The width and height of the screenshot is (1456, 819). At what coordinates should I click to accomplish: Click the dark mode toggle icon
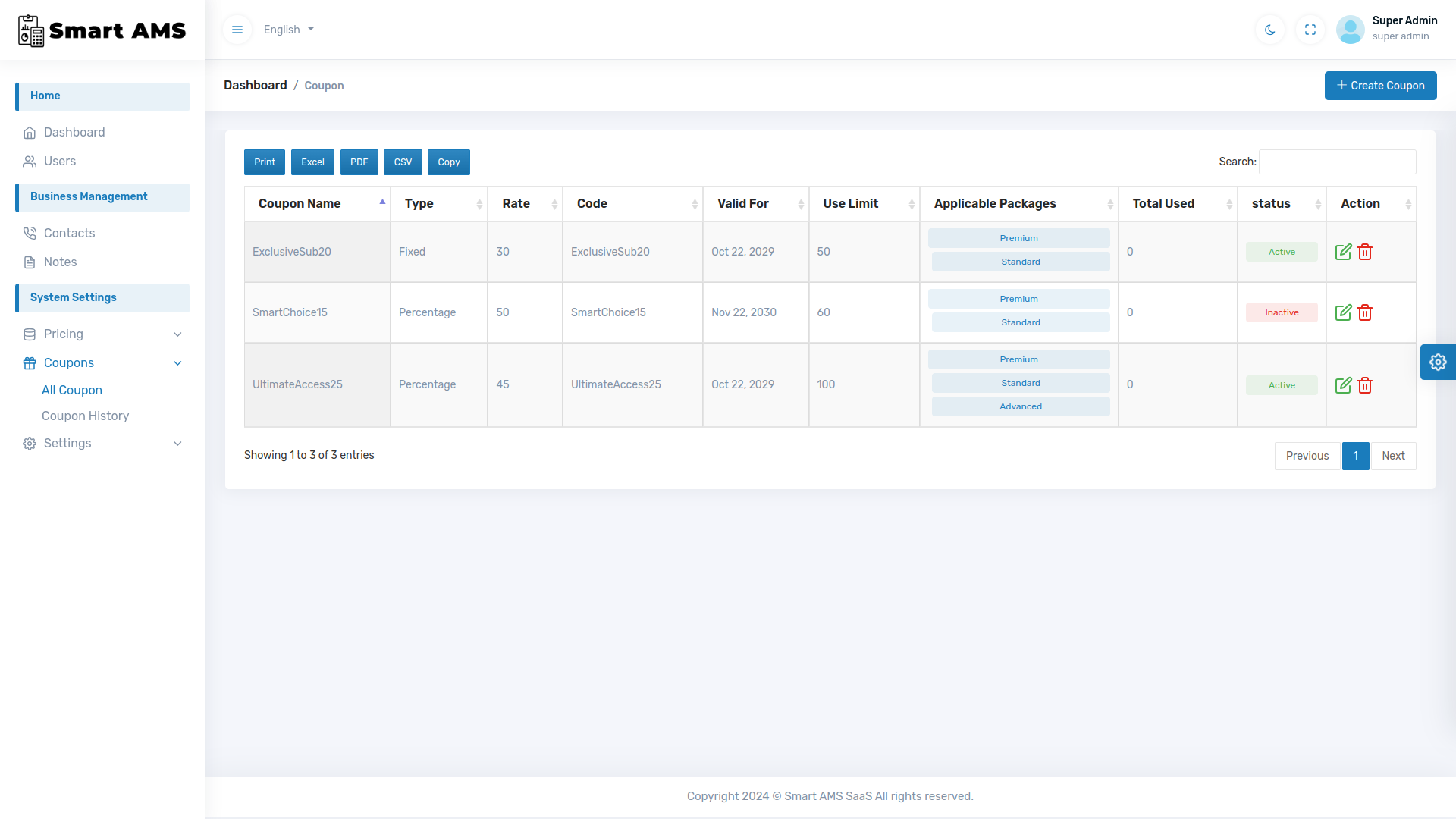(1270, 30)
